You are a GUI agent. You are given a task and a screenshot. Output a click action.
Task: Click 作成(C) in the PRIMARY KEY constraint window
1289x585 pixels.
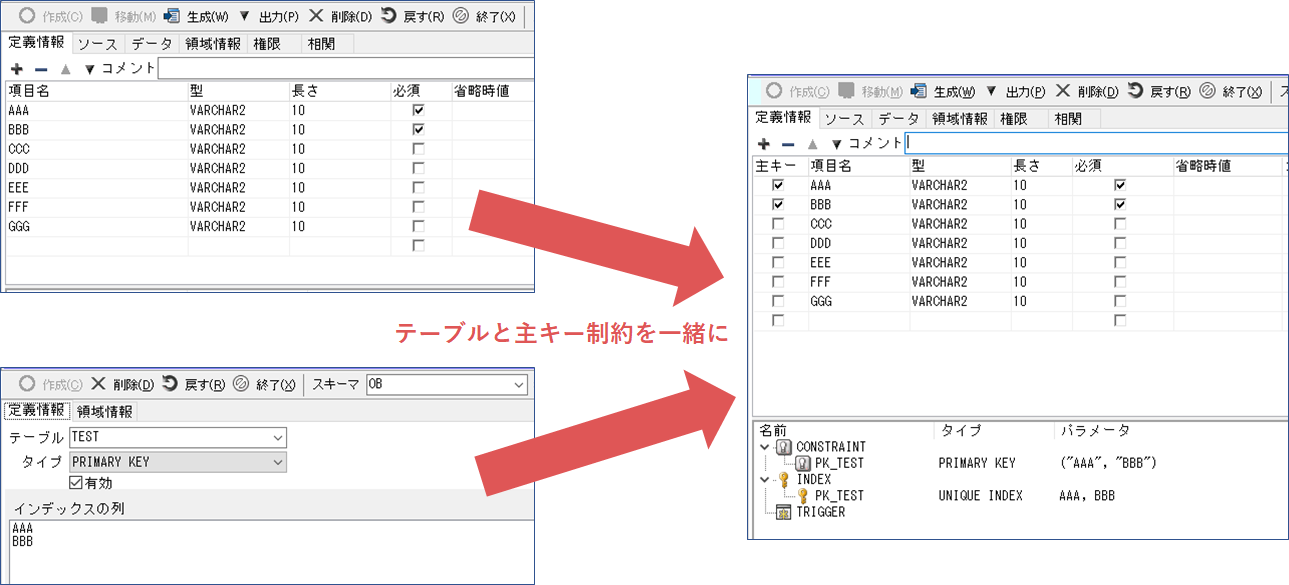tap(51, 384)
